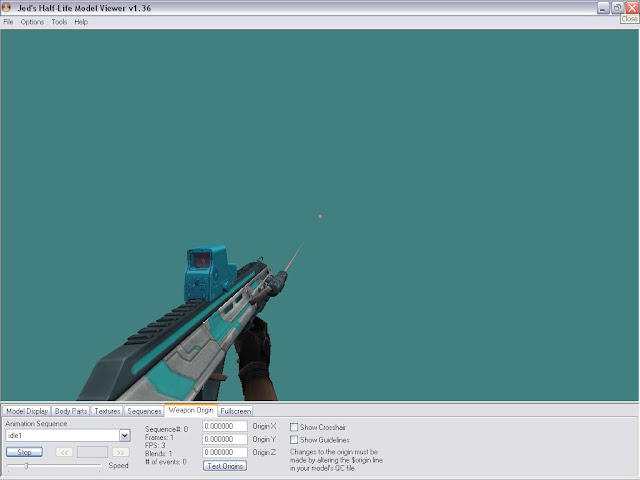Close the Model Viewer window
This screenshot has height=480, width=640.
coord(632,7)
